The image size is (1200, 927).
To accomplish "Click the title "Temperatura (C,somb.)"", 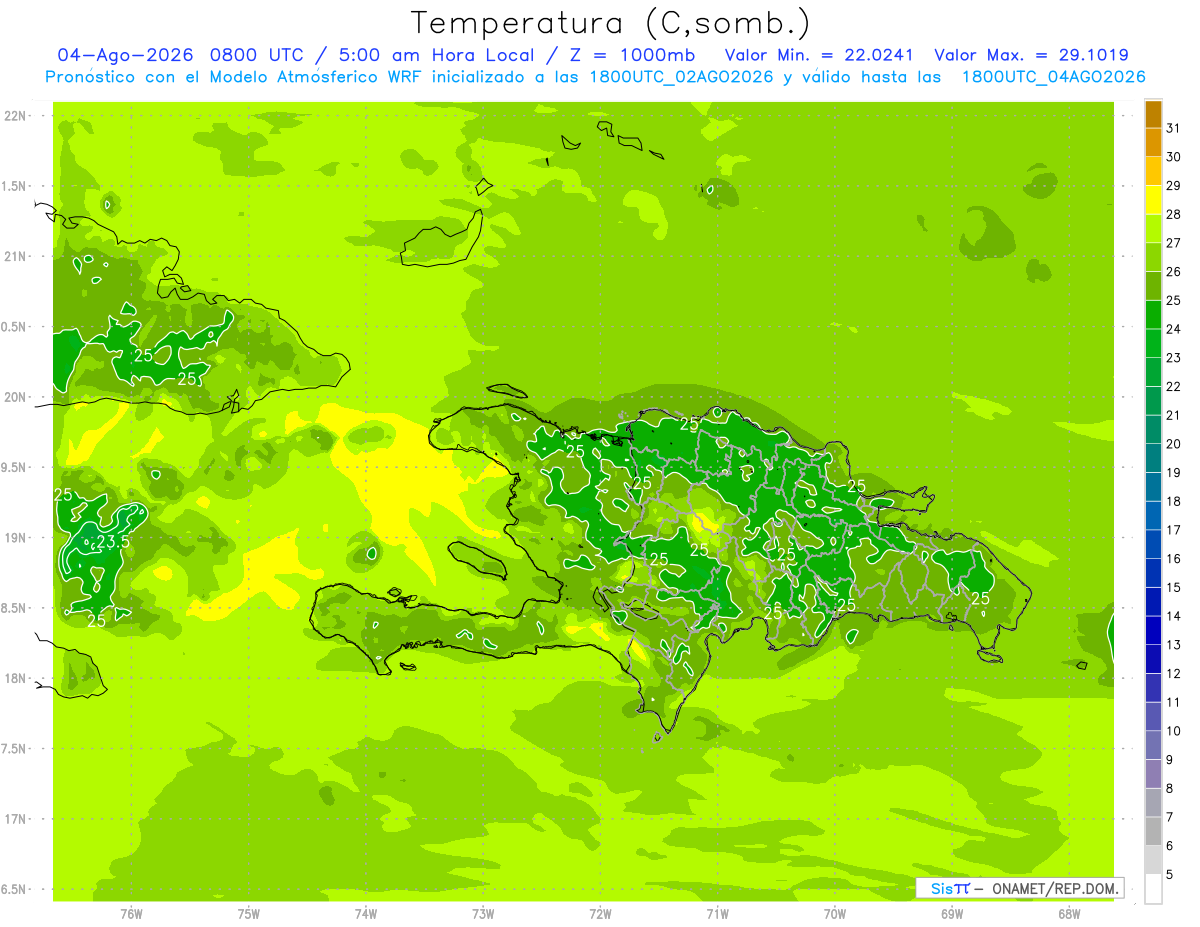I will [x=611, y=23].
